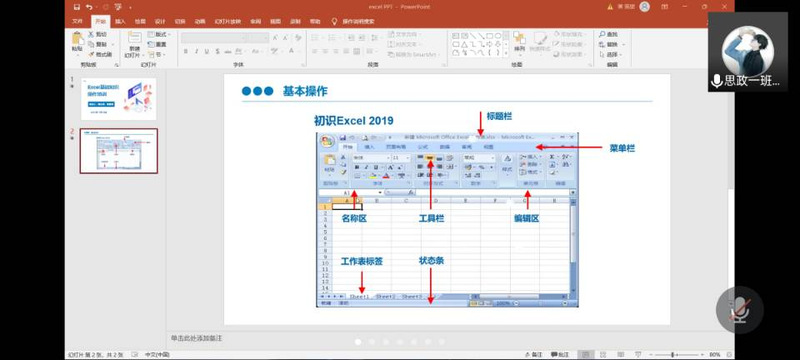Select the triangle shape in shapes gallery
Screen dimensions: 800x360
pyautogui.click(x=464, y=44)
